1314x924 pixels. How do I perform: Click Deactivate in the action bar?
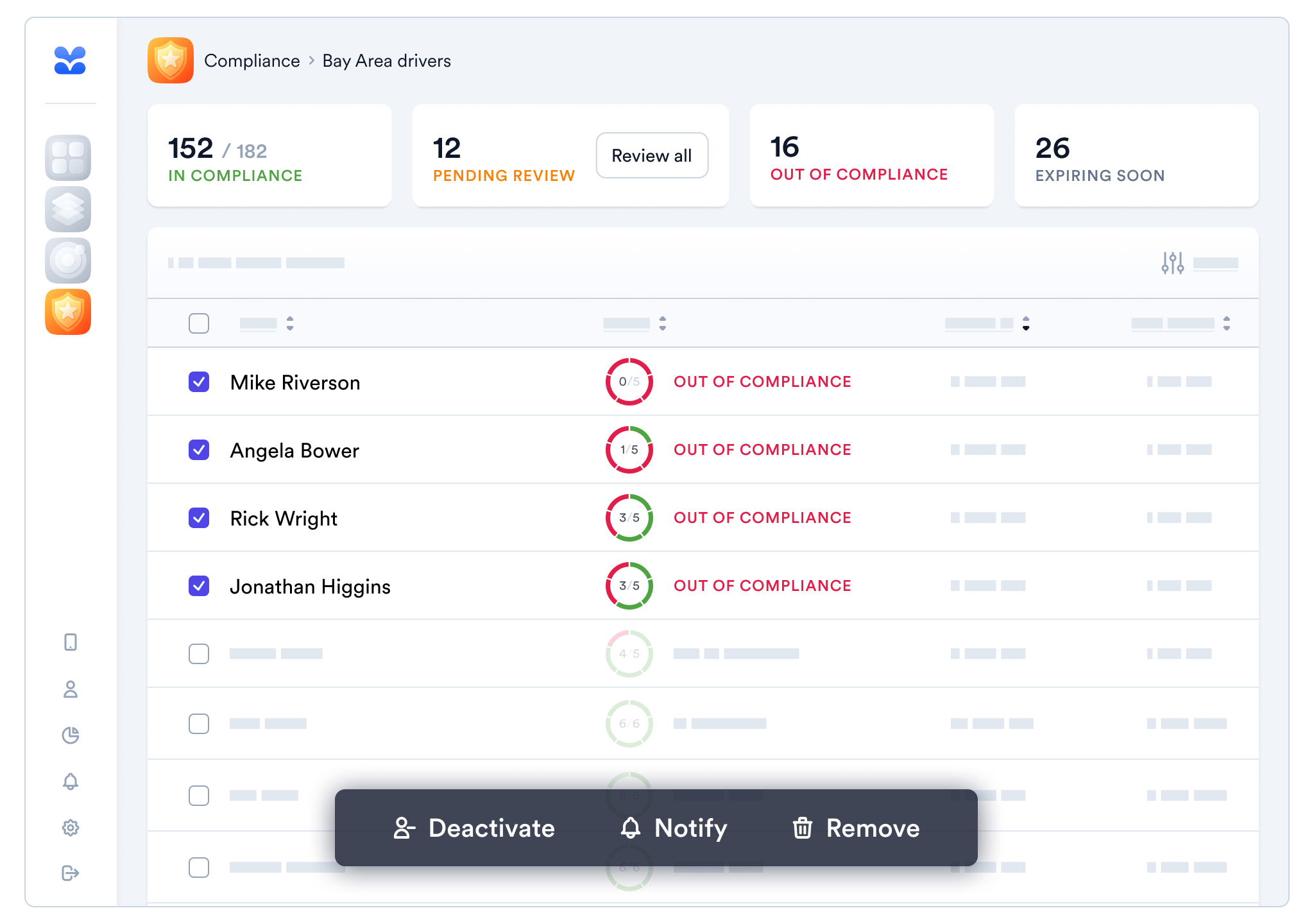tap(474, 828)
